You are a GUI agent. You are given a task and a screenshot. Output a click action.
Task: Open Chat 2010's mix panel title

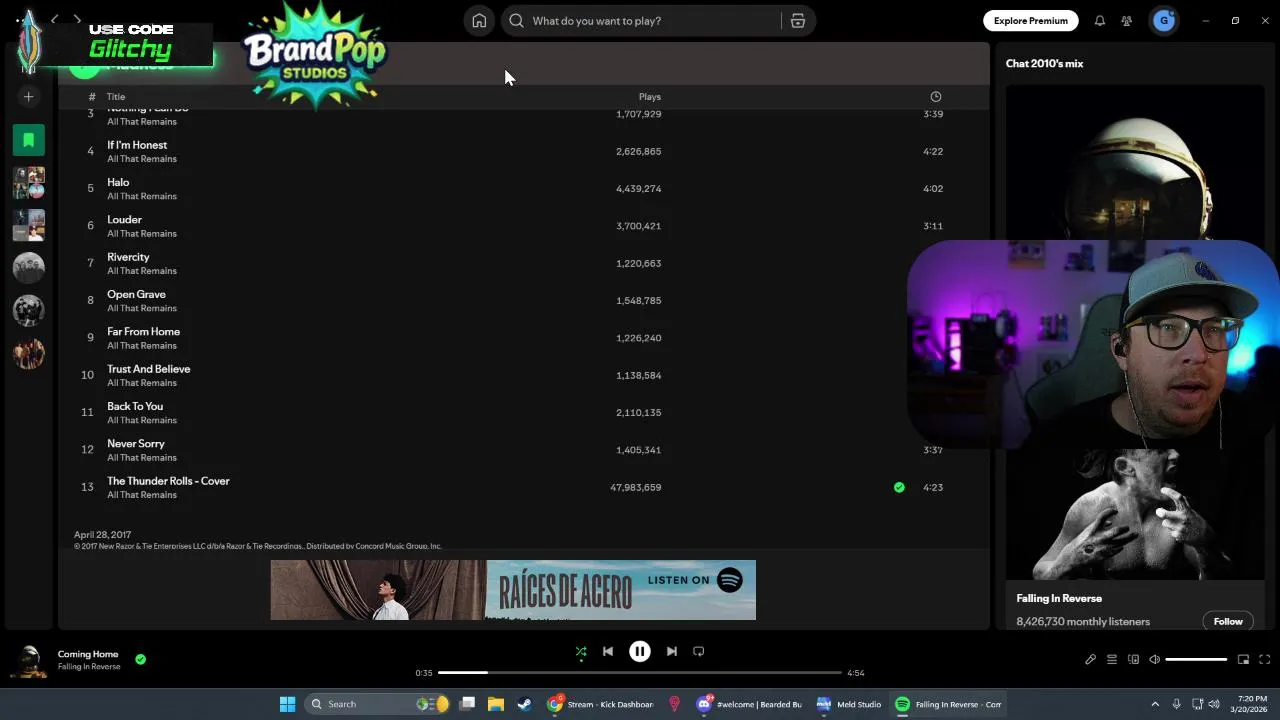pos(1044,64)
